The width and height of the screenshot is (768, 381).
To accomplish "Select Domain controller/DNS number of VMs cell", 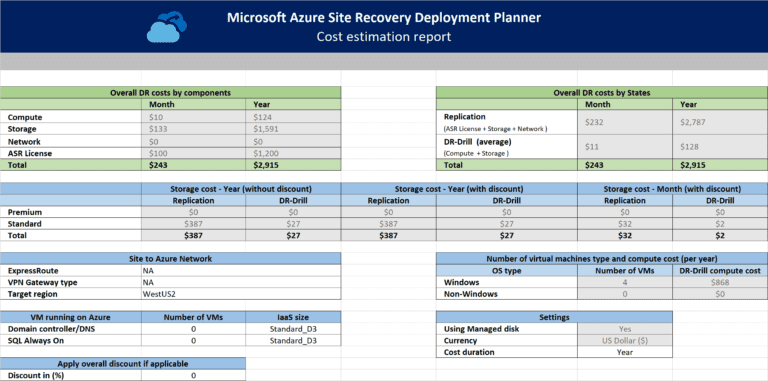I will click(x=193, y=329).
